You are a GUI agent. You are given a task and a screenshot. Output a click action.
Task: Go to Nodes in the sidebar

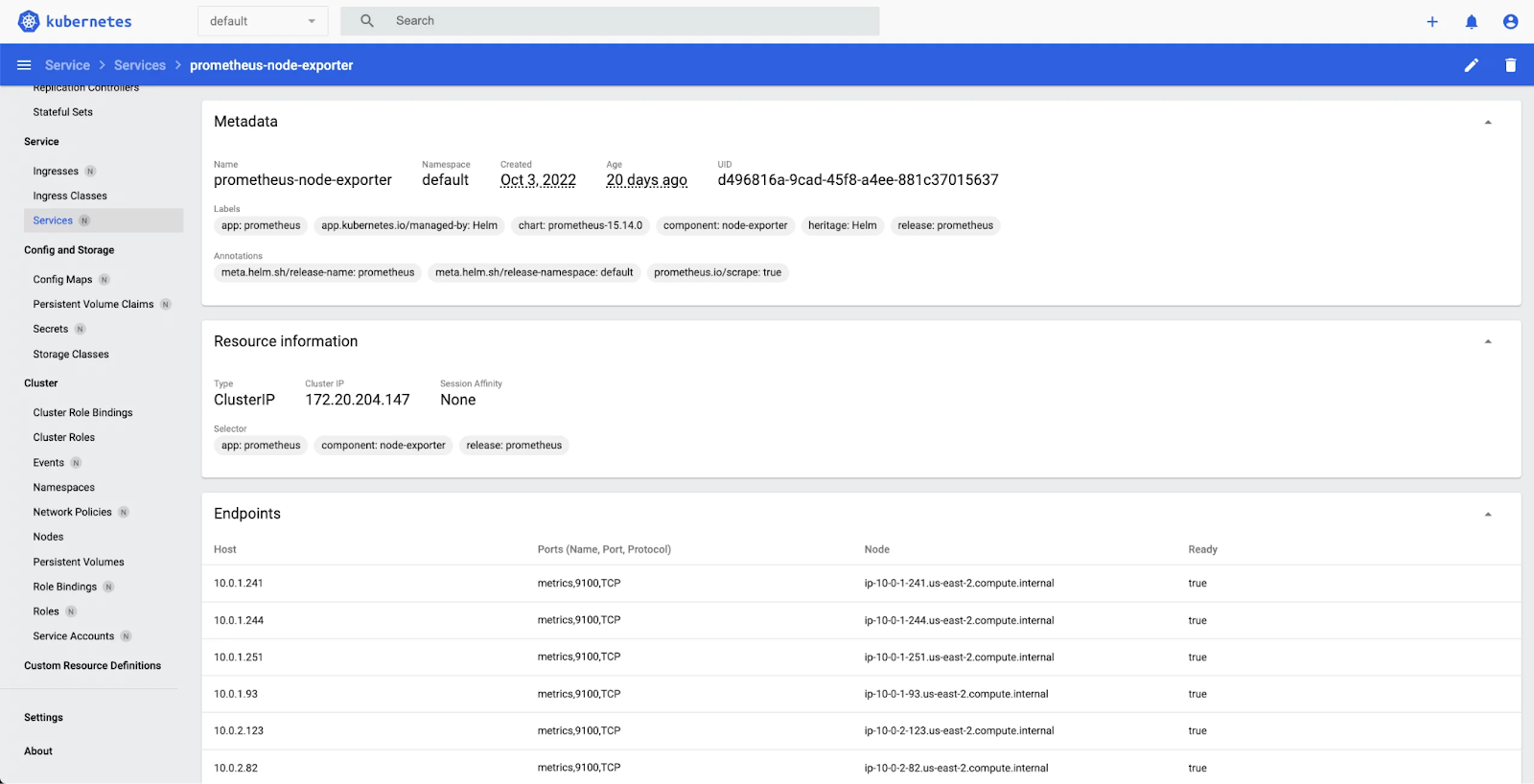48,537
